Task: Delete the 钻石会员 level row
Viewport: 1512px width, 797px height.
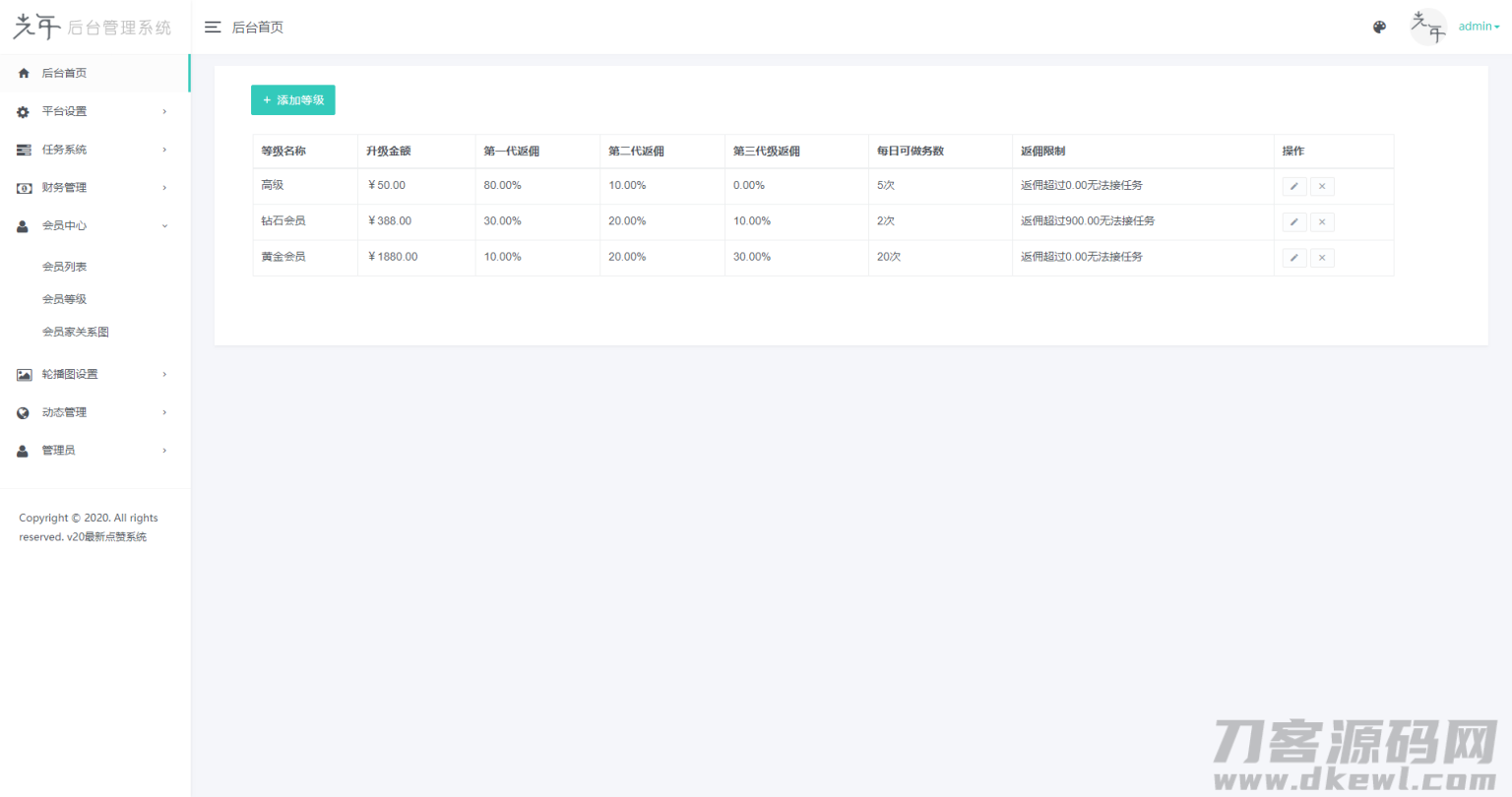Action: 1322,222
